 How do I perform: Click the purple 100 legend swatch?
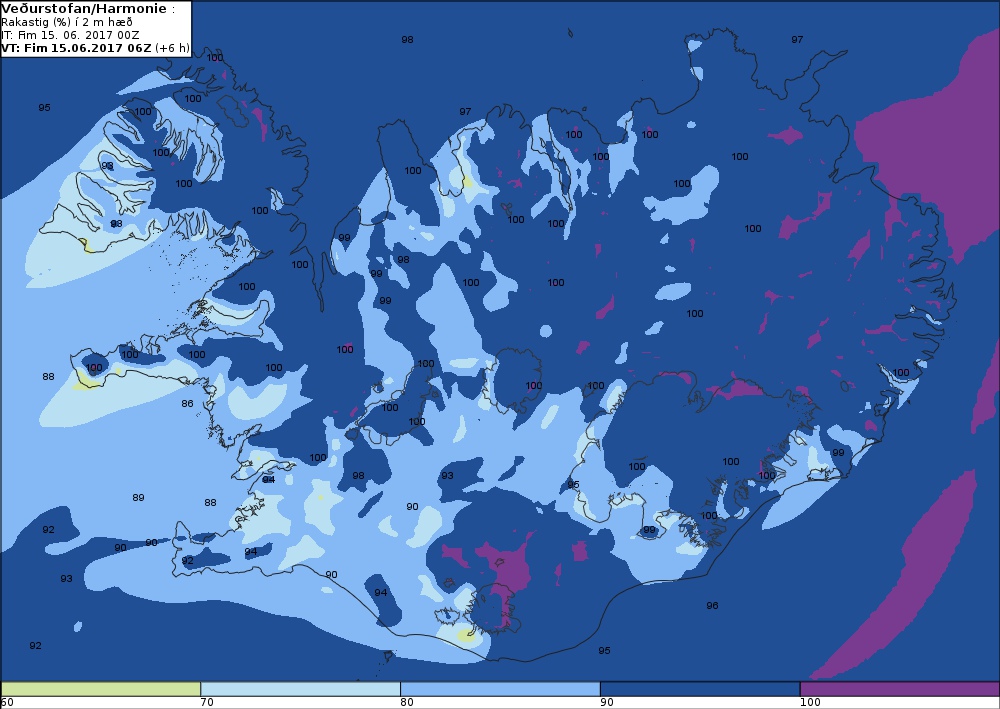point(899,689)
